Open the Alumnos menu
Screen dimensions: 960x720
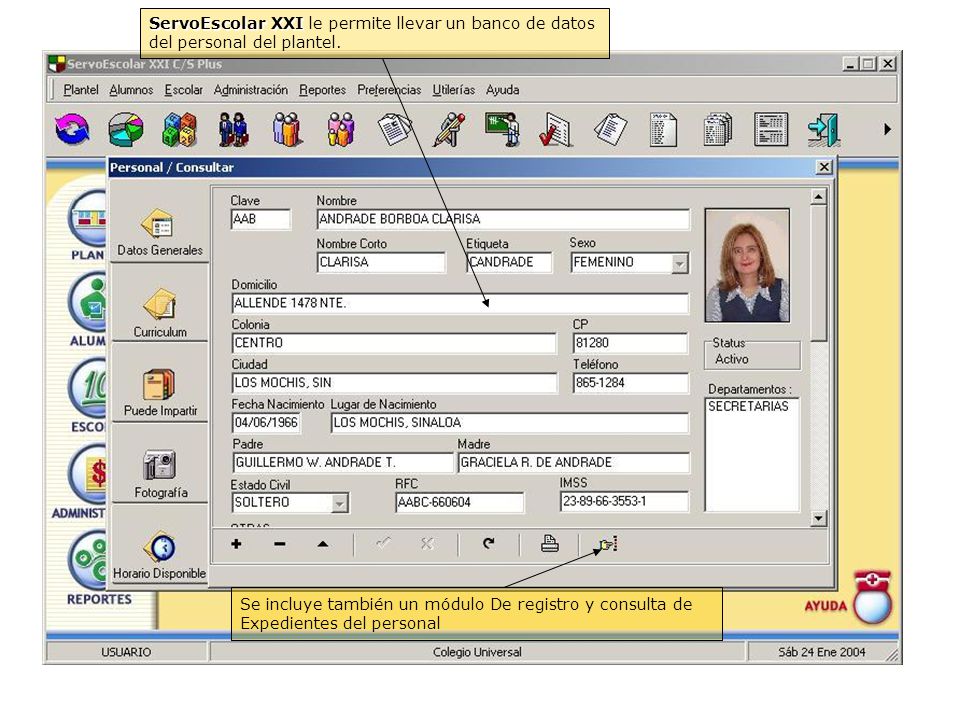click(131, 90)
